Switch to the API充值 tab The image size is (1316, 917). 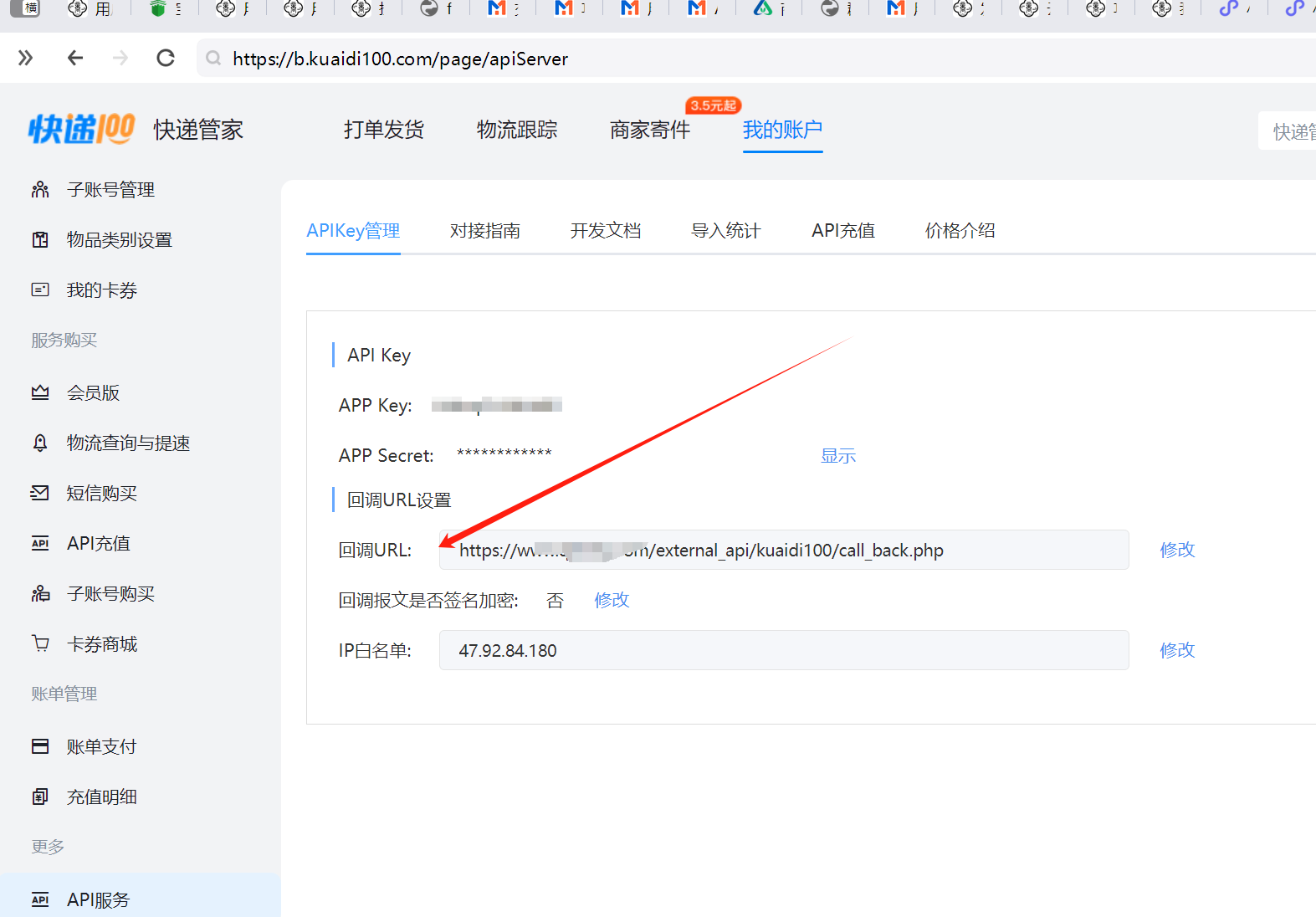(843, 231)
